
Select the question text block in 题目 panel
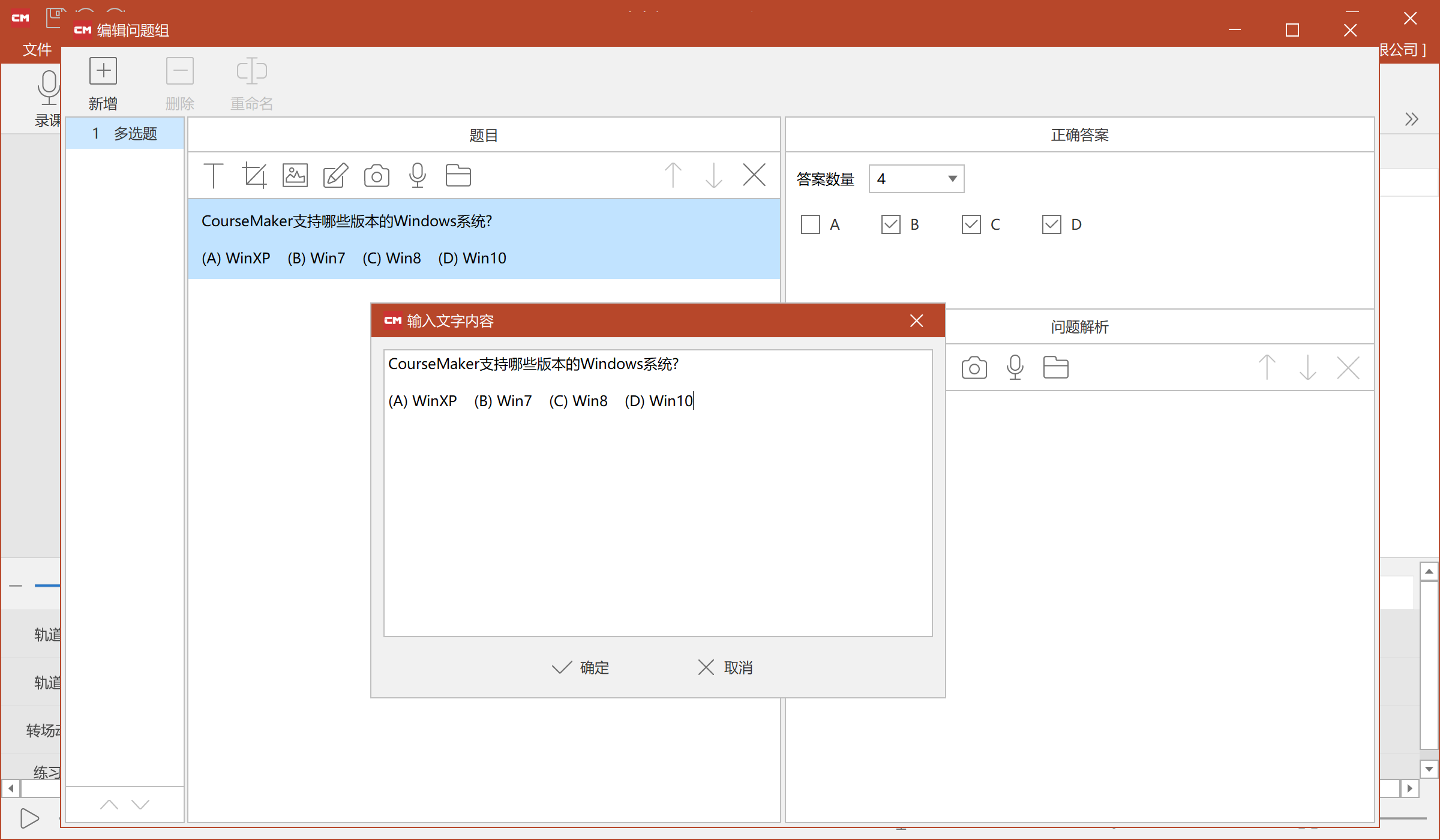pyautogui.click(x=484, y=239)
